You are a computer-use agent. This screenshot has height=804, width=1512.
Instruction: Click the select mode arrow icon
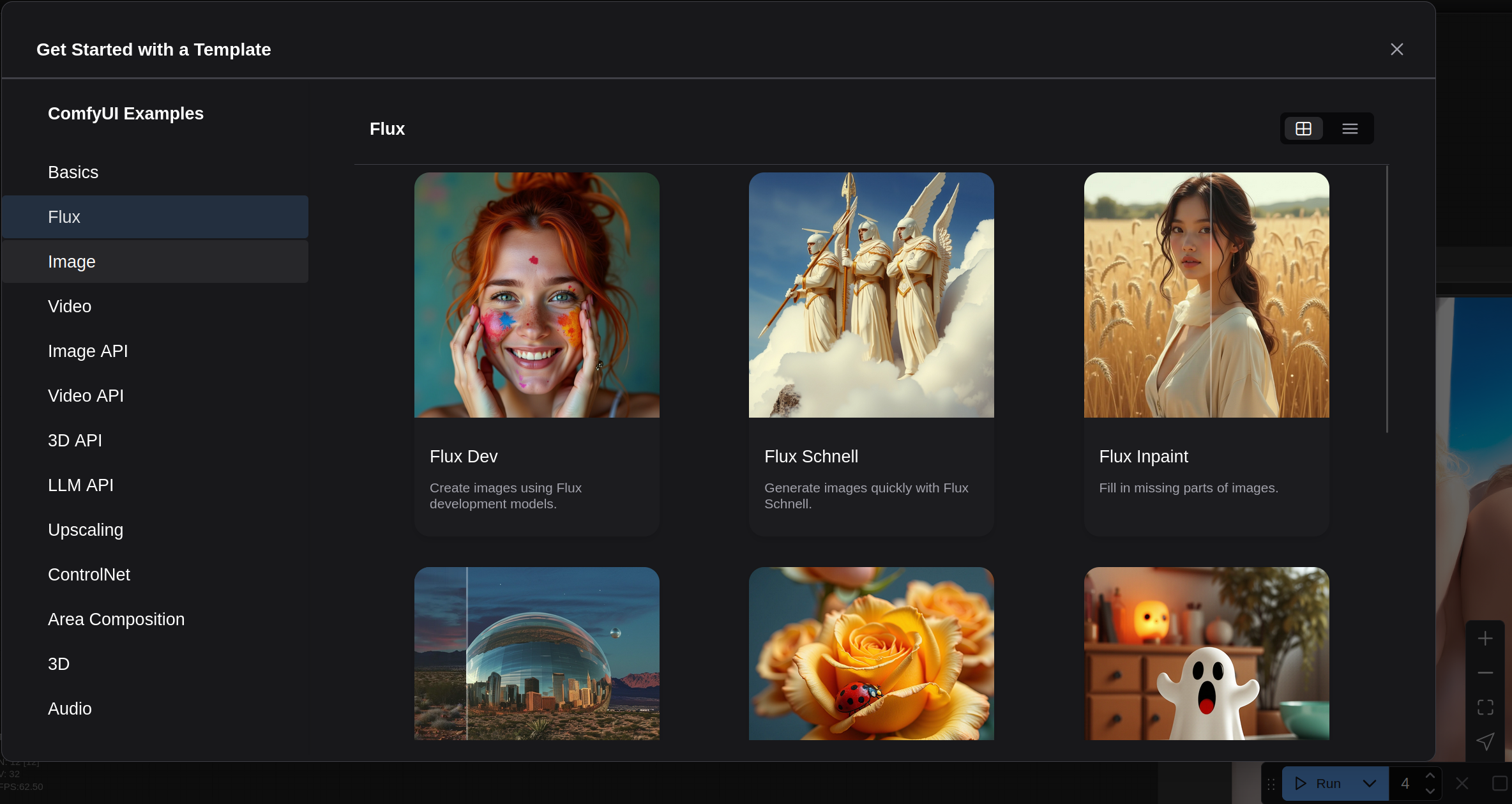1485,741
